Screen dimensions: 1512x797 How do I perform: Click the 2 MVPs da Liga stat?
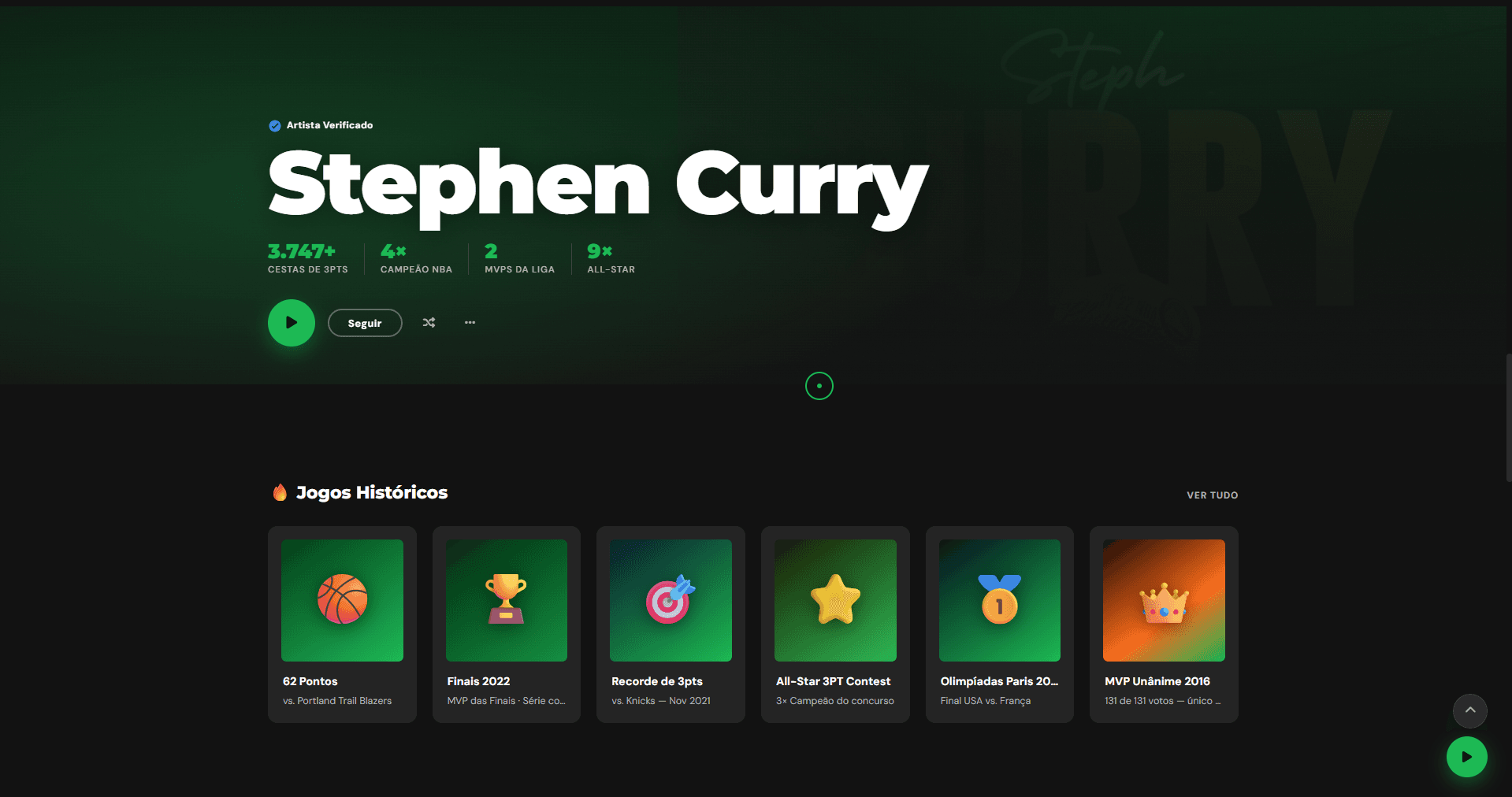[x=519, y=258]
